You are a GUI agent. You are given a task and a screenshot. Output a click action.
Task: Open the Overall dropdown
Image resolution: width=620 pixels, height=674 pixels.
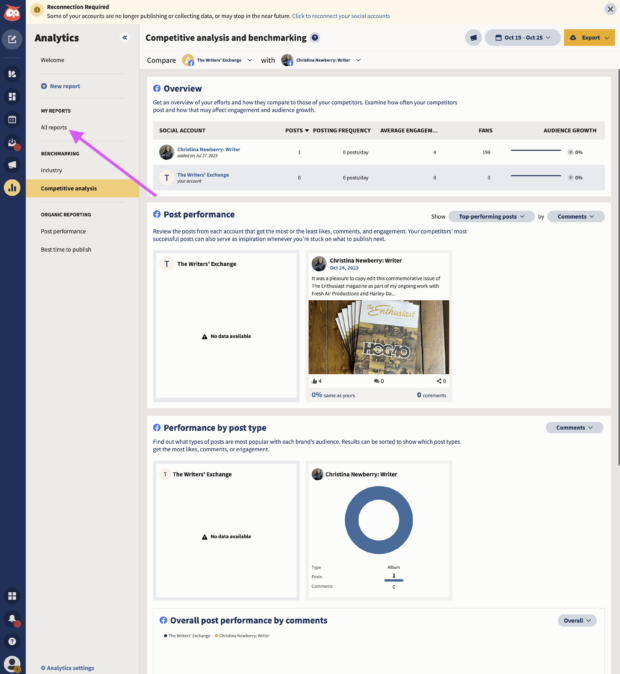[577, 621]
